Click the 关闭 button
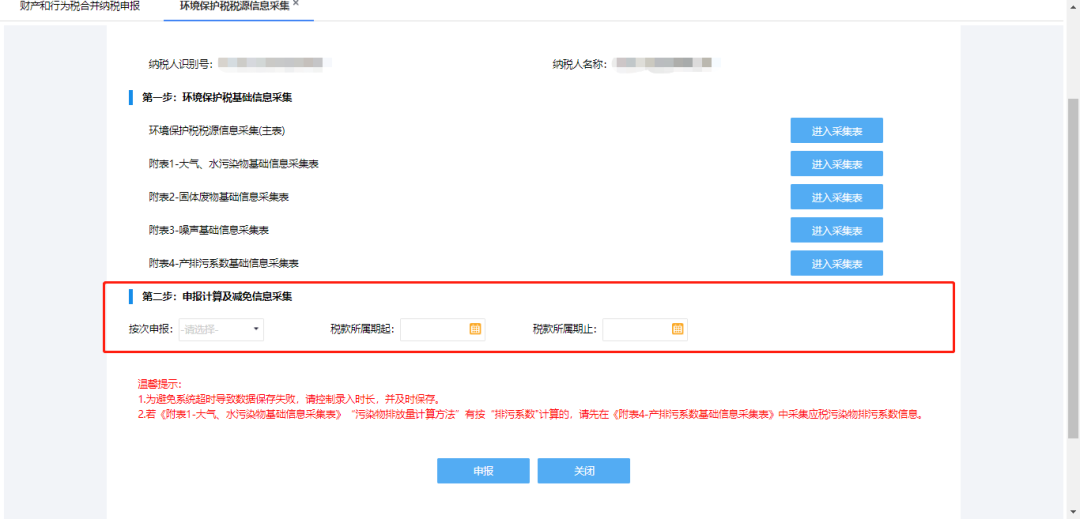Viewport: 1080px width, 519px height. (x=583, y=471)
